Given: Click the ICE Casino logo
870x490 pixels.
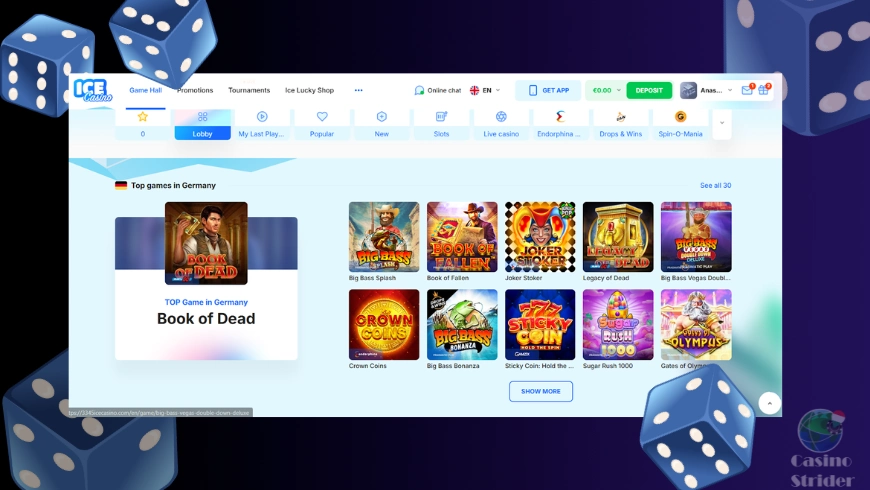Looking at the screenshot, I should 92,90.
